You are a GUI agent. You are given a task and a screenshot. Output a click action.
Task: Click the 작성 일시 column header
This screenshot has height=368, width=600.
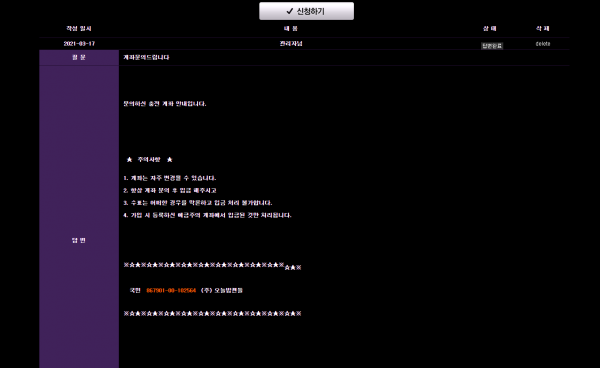pyautogui.click(x=79, y=28)
